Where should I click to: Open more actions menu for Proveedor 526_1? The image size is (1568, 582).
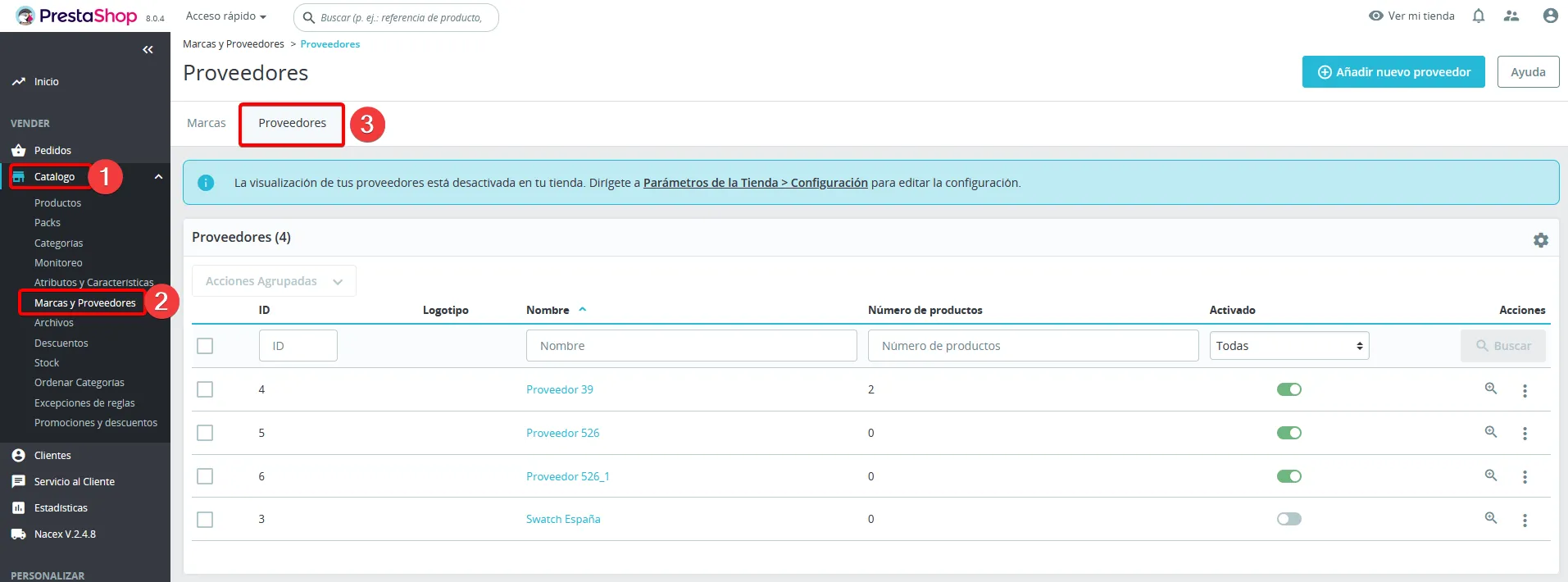1525,477
